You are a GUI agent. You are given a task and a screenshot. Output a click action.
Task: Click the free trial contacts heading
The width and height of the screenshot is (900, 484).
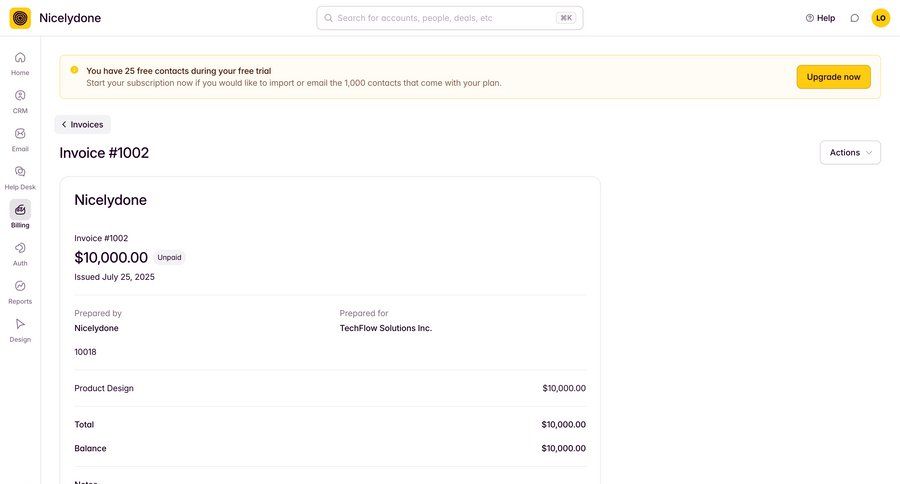179,71
